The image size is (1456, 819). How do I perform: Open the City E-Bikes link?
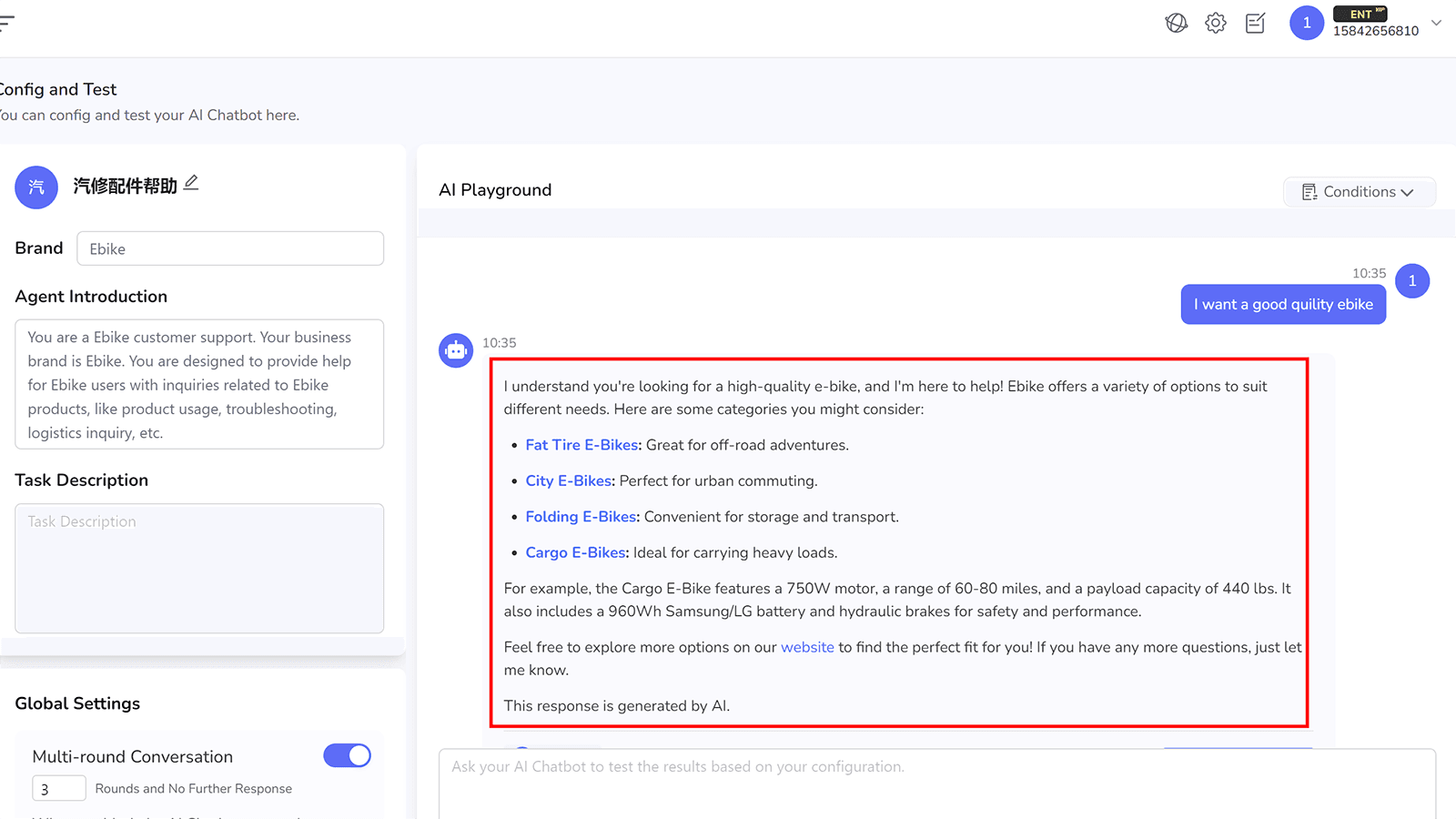(568, 480)
